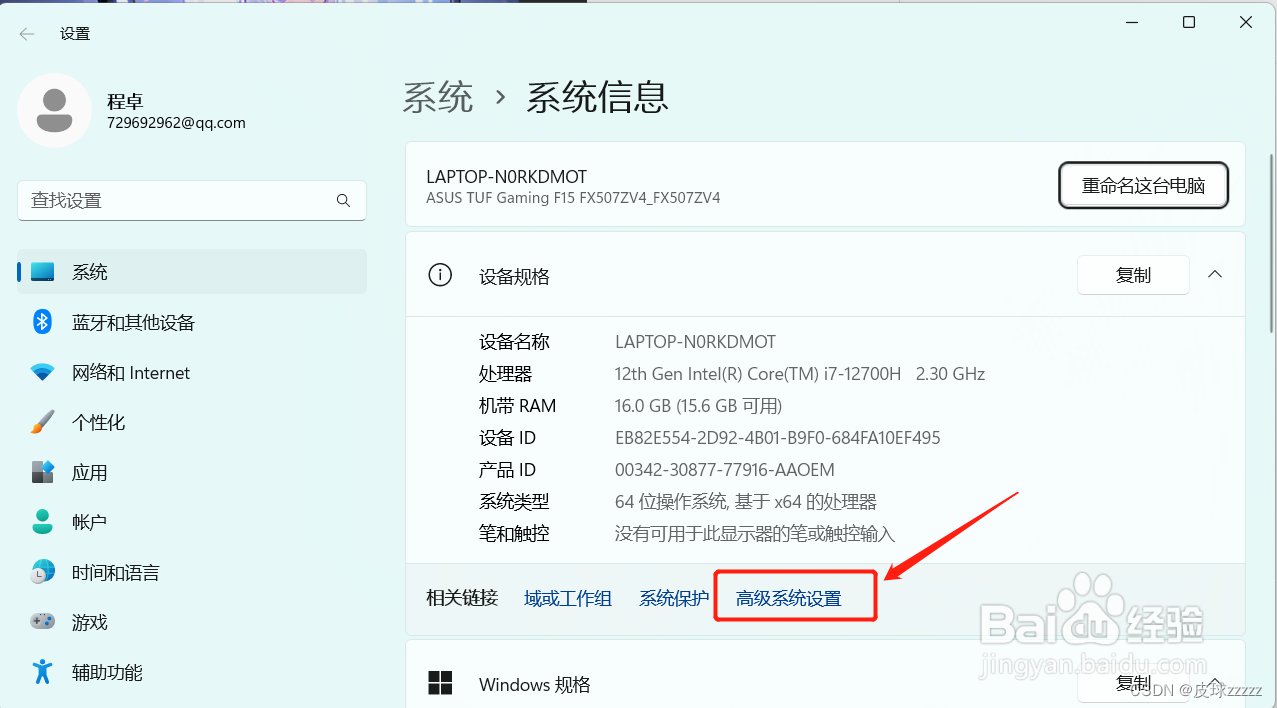The height and width of the screenshot is (708, 1277).
Task: Open 域或工作组 link
Action: (x=568, y=598)
